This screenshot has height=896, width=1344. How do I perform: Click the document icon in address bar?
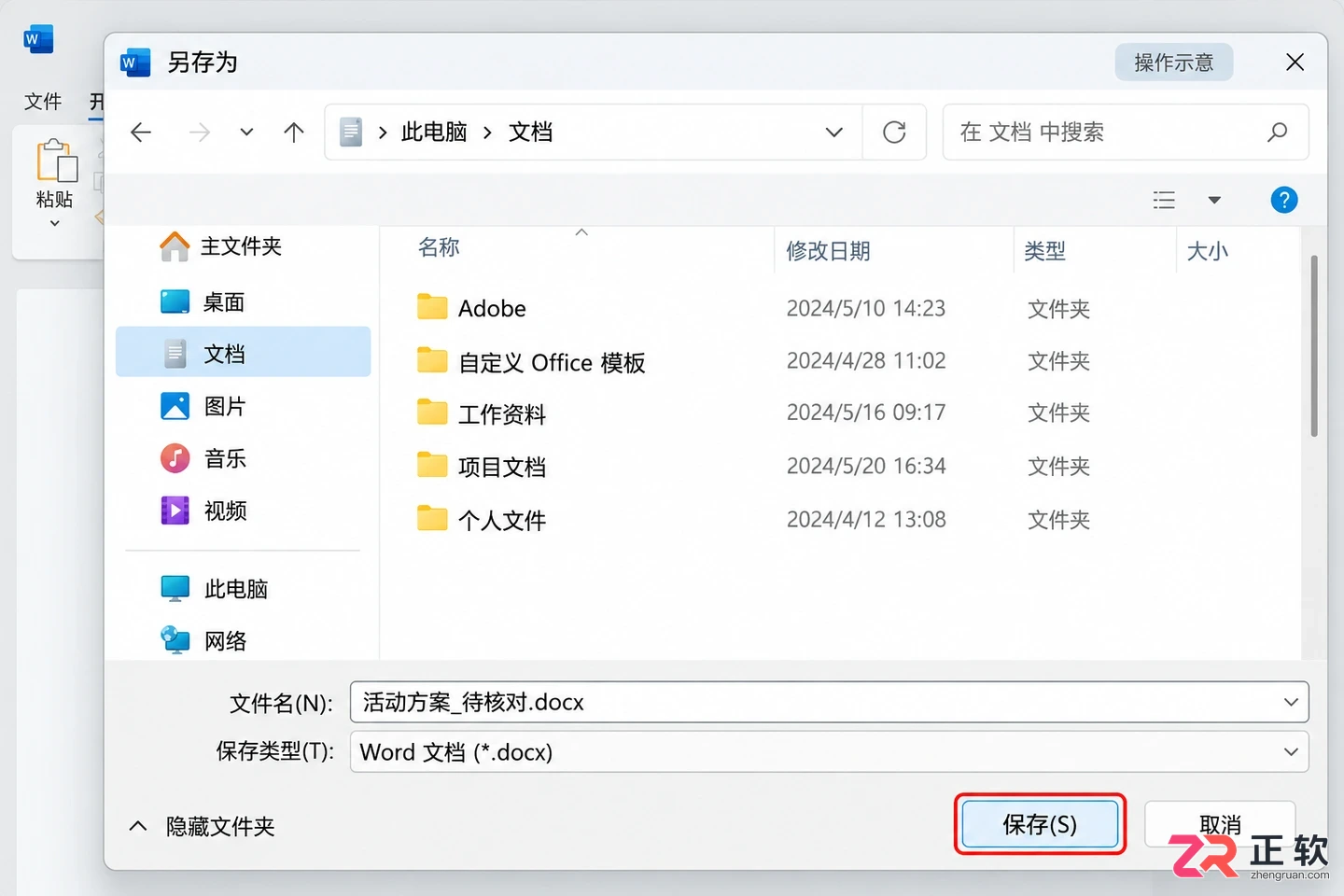click(351, 133)
